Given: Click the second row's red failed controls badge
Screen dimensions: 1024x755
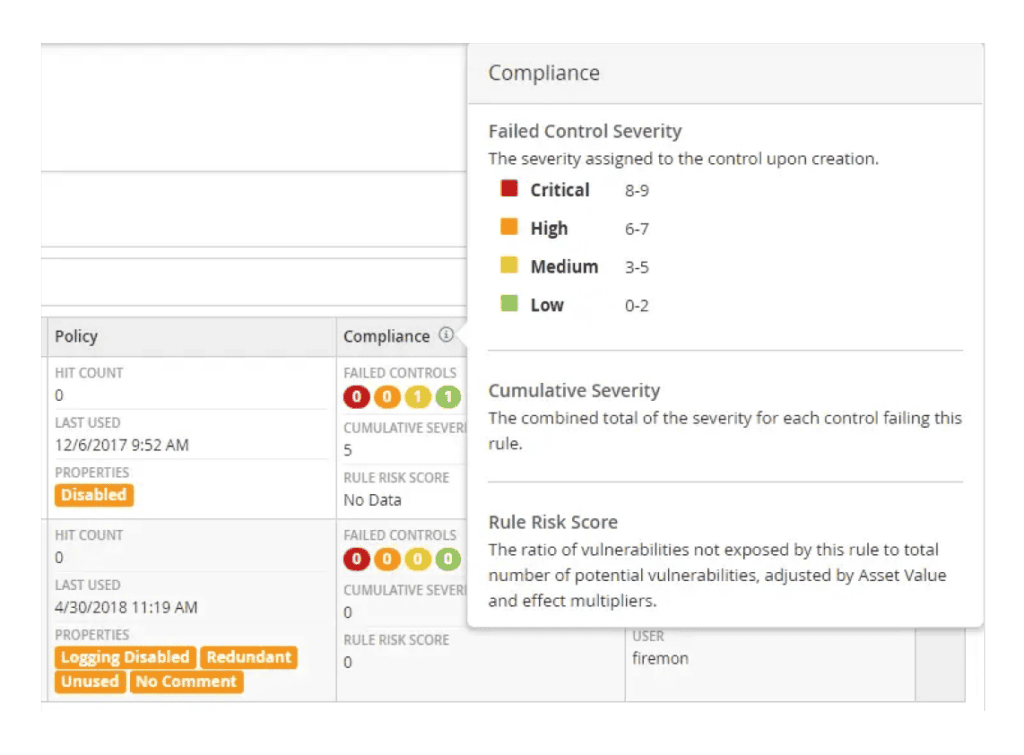Looking at the screenshot, I should tap(356, 559).
